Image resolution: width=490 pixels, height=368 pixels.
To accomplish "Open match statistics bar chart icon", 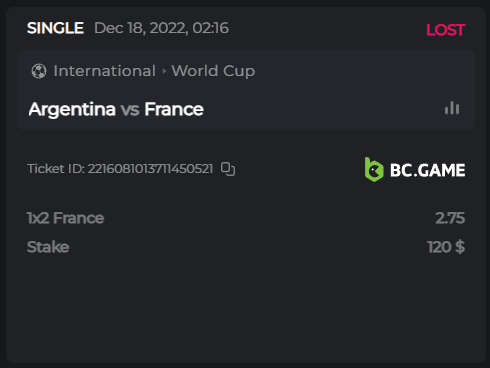I will [452, 108].
